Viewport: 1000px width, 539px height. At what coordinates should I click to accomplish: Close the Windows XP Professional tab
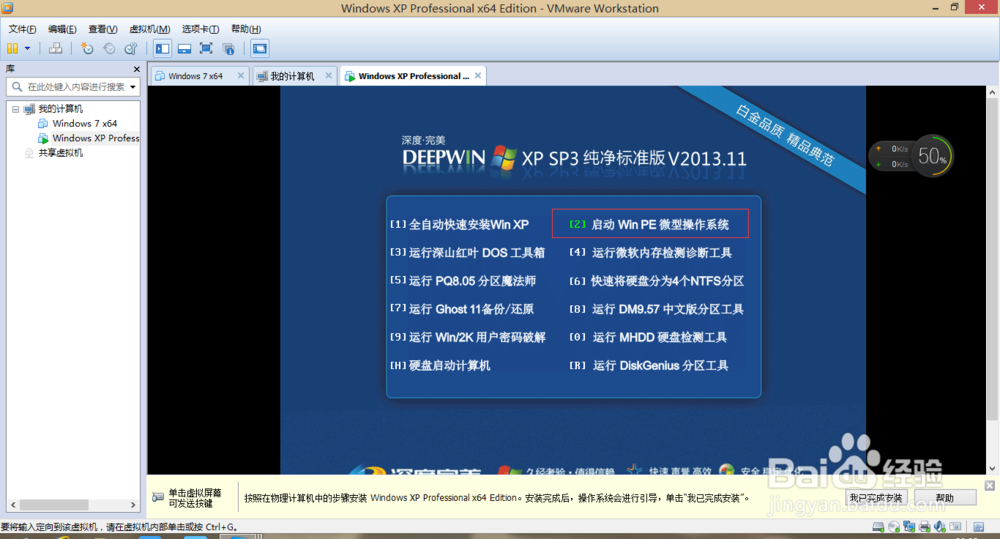pyautogui.click(x=478, y=75)
